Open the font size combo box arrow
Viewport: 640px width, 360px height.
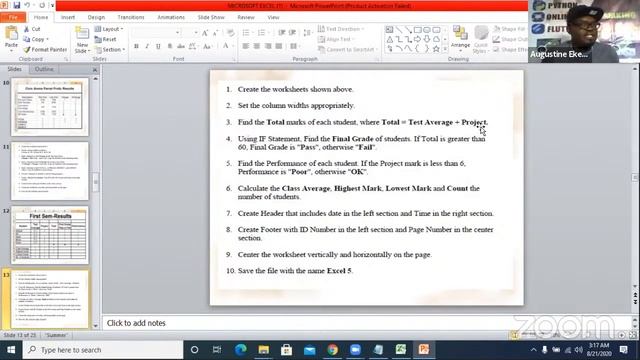196,33
